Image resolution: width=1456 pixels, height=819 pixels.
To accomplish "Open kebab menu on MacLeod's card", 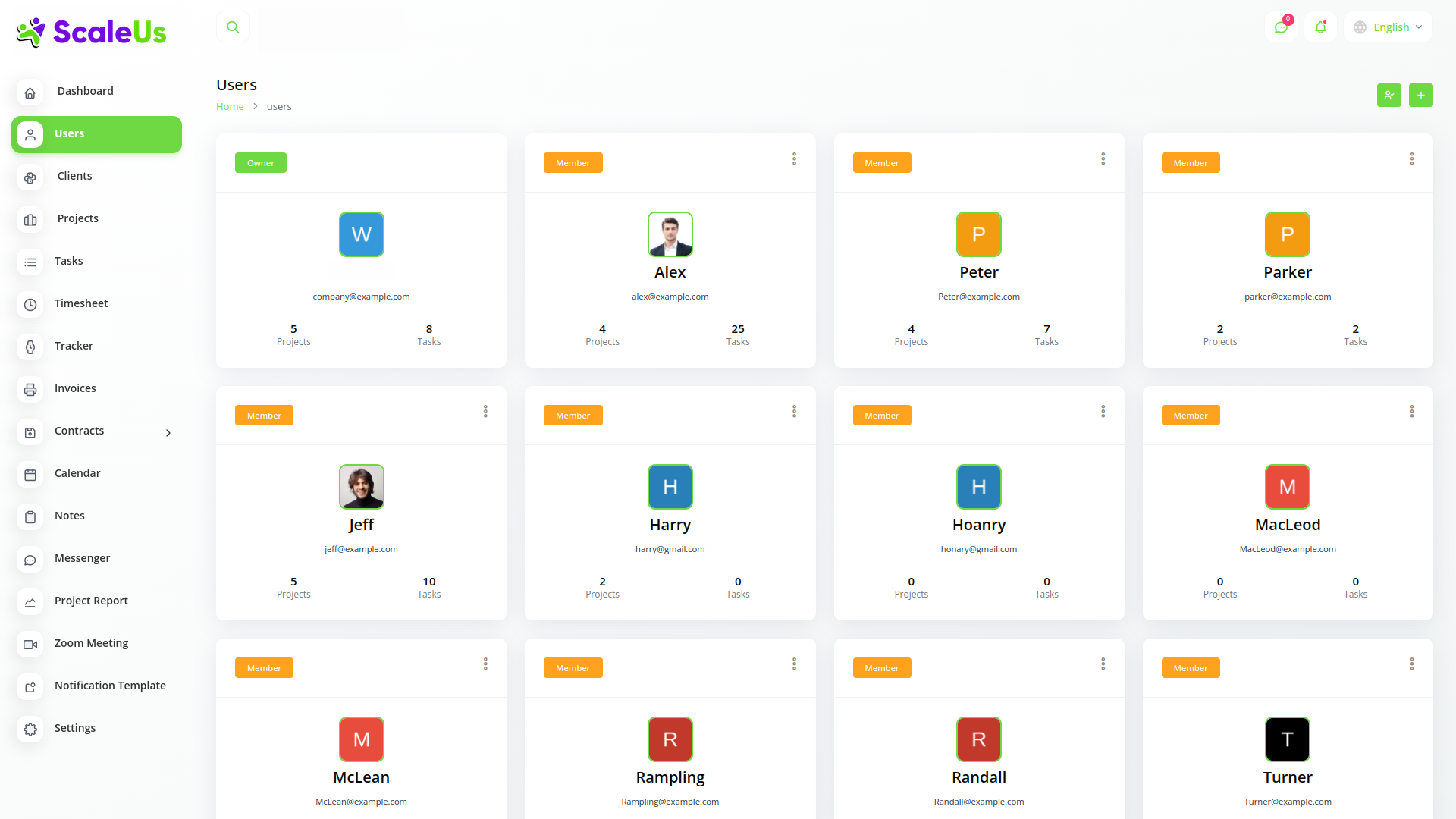I will coord(1411,411).
